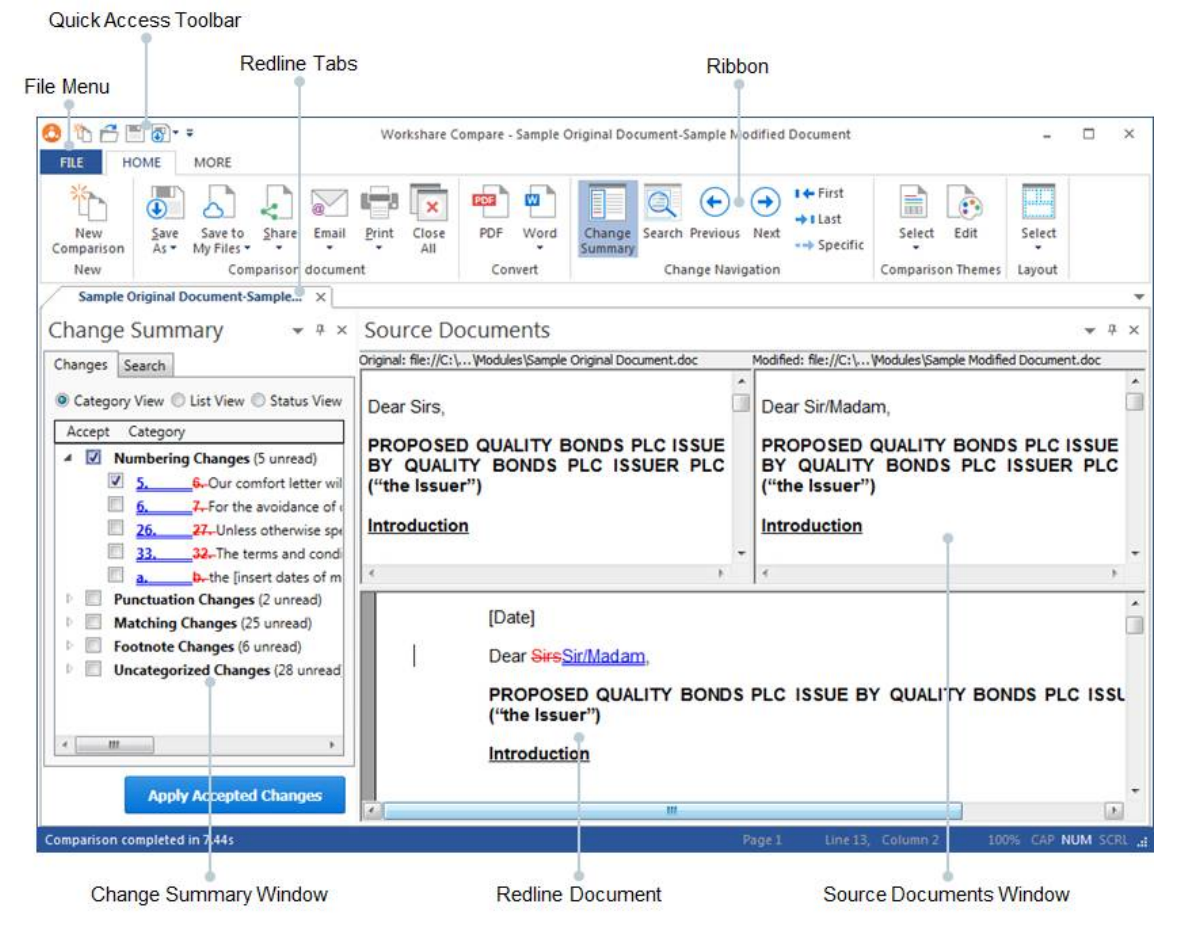The image size is (1182, 932).
Task: Open the FILE menu
Action: (72, 162)
